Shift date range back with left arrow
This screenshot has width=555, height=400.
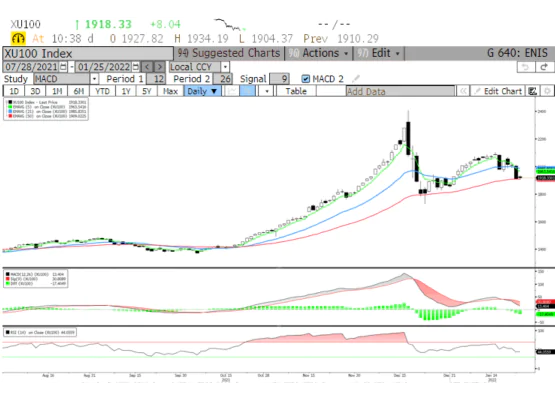coord(147,67)
